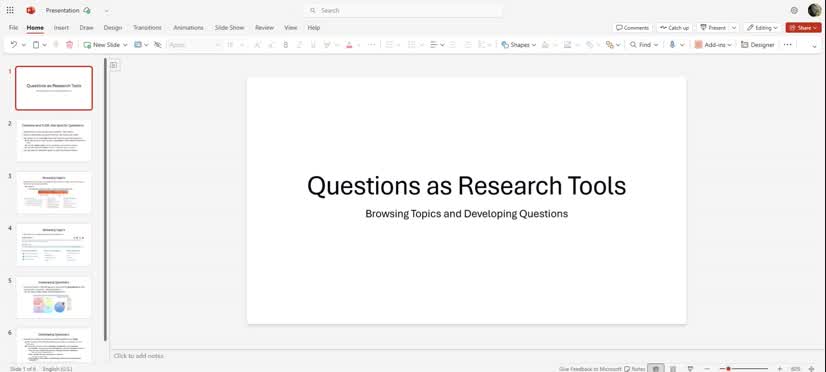Toggle Underline formatting
The height and width of the screenshot is (372, 826).
tap(313, 45)
